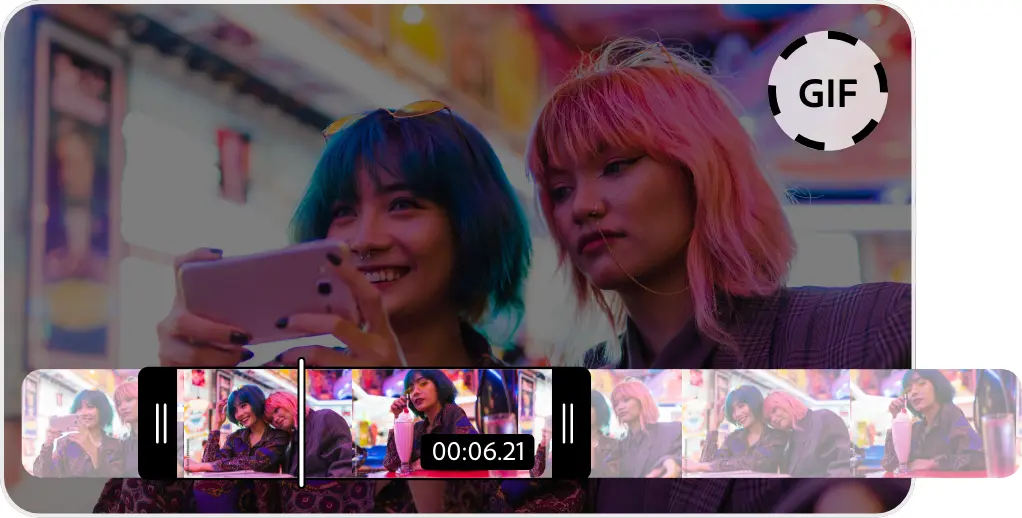This screenshot has width=1022, height=518.
Task: Select the last dimmed milkshake frame in the strip
Action: coord(934,423)
